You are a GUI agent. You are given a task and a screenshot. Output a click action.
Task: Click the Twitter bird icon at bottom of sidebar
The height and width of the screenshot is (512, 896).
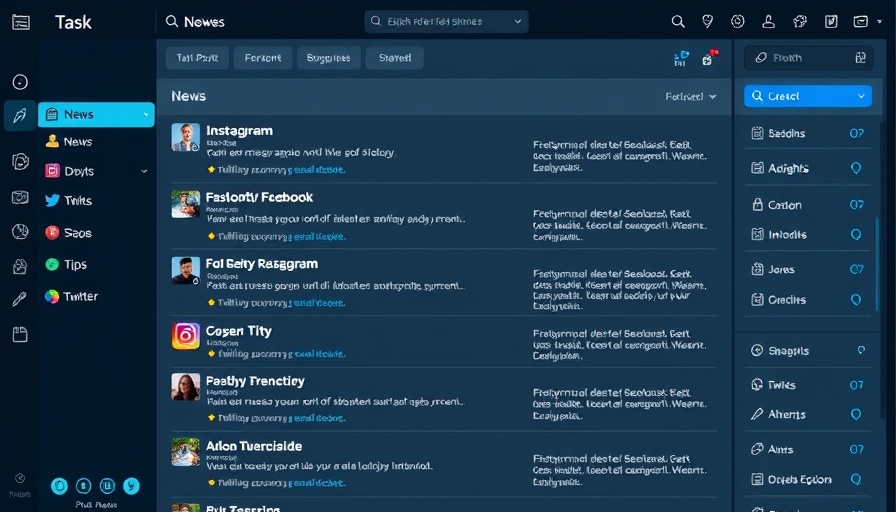(x=131, y=486)
